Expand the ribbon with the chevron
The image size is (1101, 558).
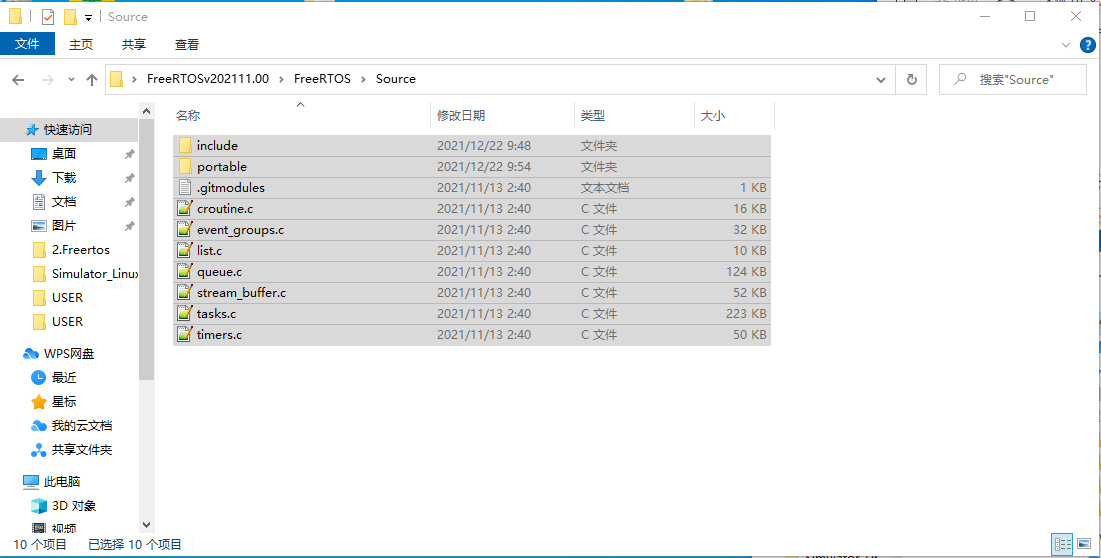[x=1066, y=45]
